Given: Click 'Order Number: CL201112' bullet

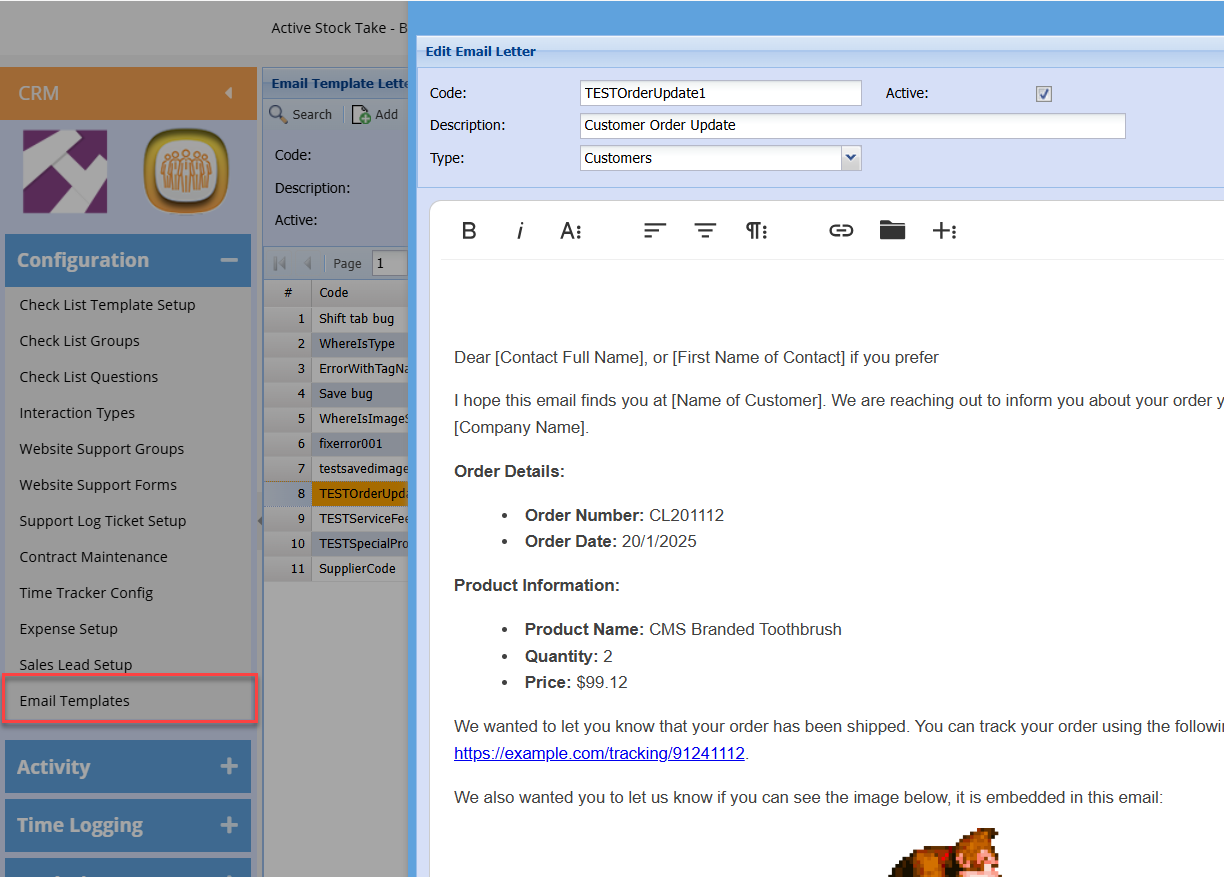Looking at the screenshot, I should pos(624,516).
